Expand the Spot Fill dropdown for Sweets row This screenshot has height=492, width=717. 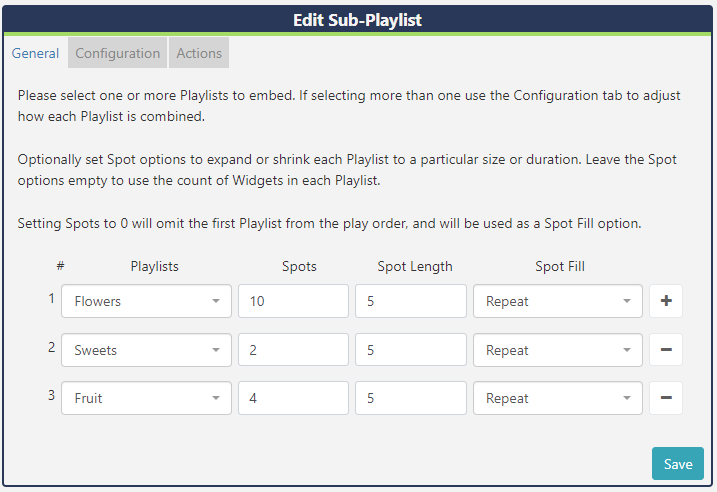pyautogui.click(x=558, y=350)
